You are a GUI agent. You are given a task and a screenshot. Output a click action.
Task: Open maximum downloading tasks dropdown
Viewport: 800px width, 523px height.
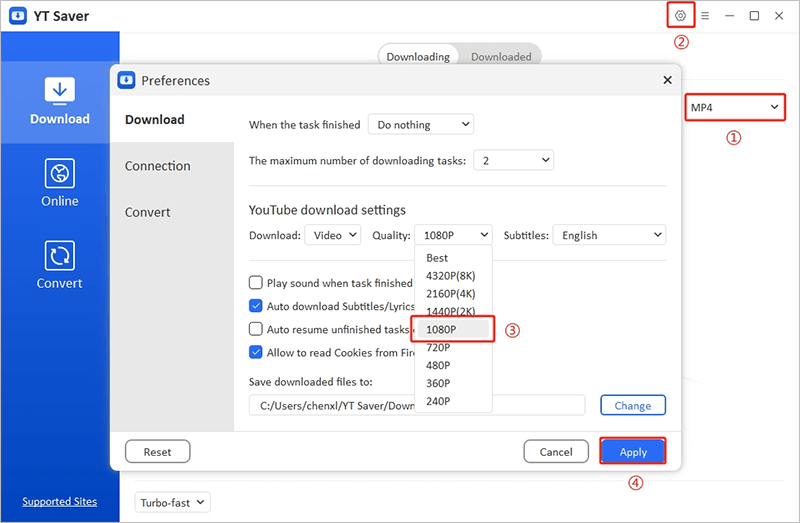[513, 160]
